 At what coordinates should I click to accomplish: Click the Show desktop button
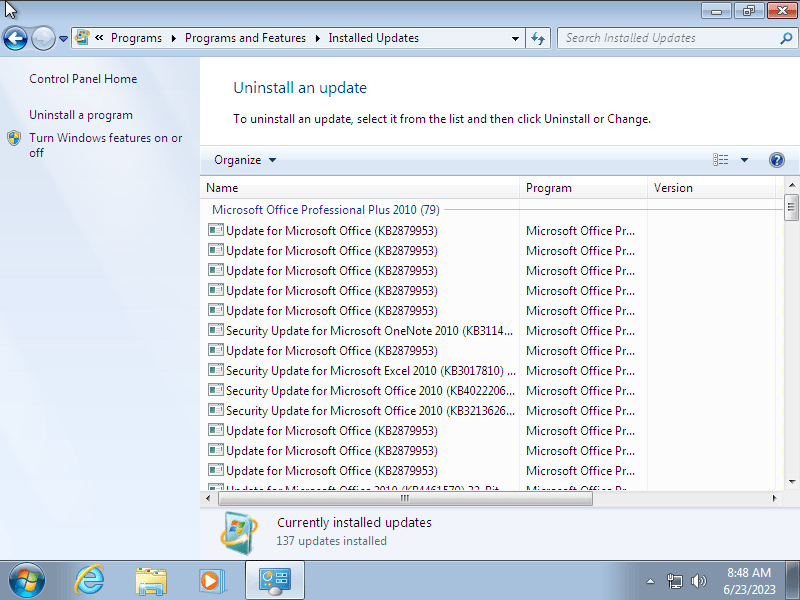[x=792, y=581]
